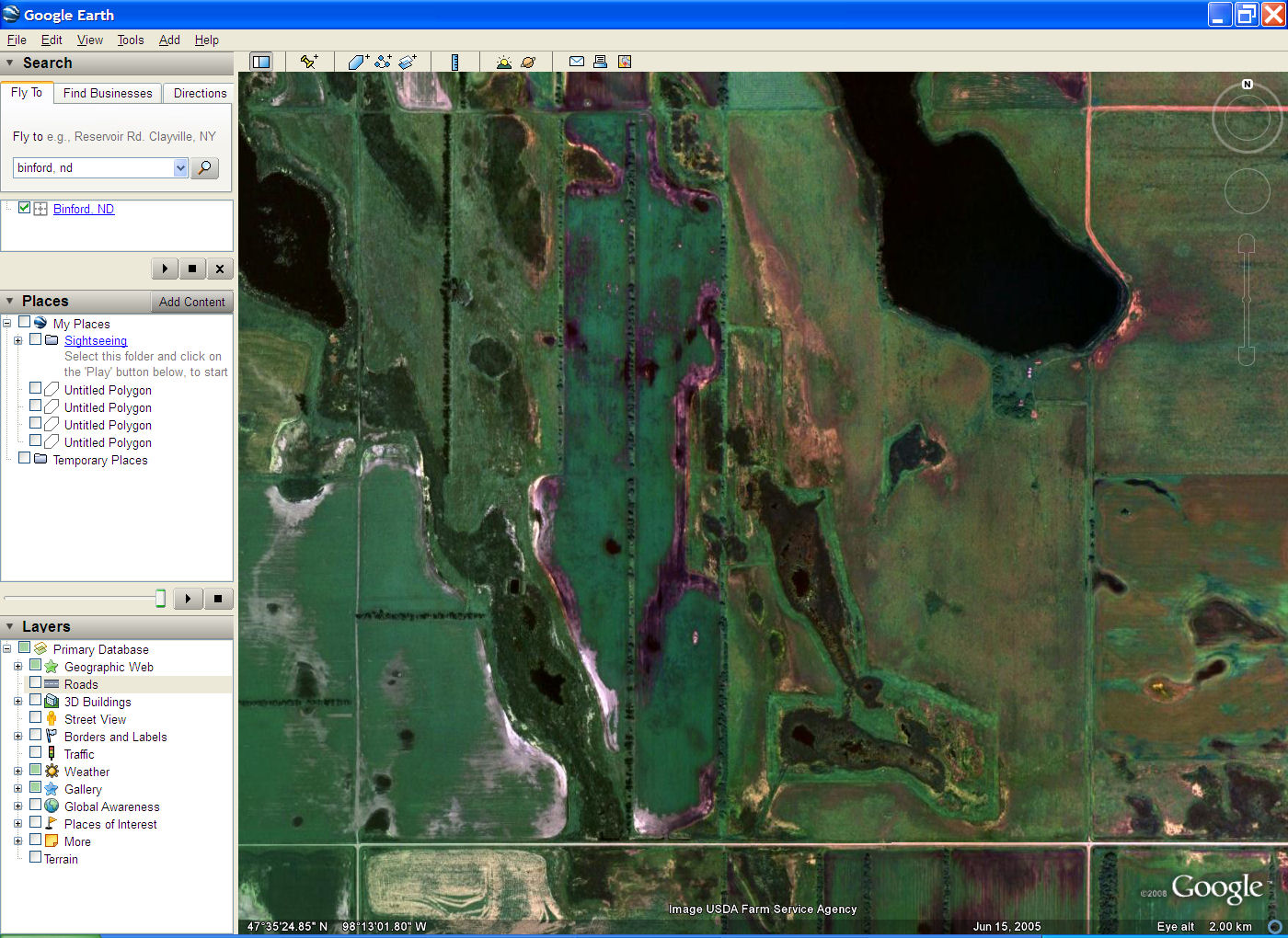Add a path toolbar icon
This screenshot has width=1288, height=938.
point(383,62)
